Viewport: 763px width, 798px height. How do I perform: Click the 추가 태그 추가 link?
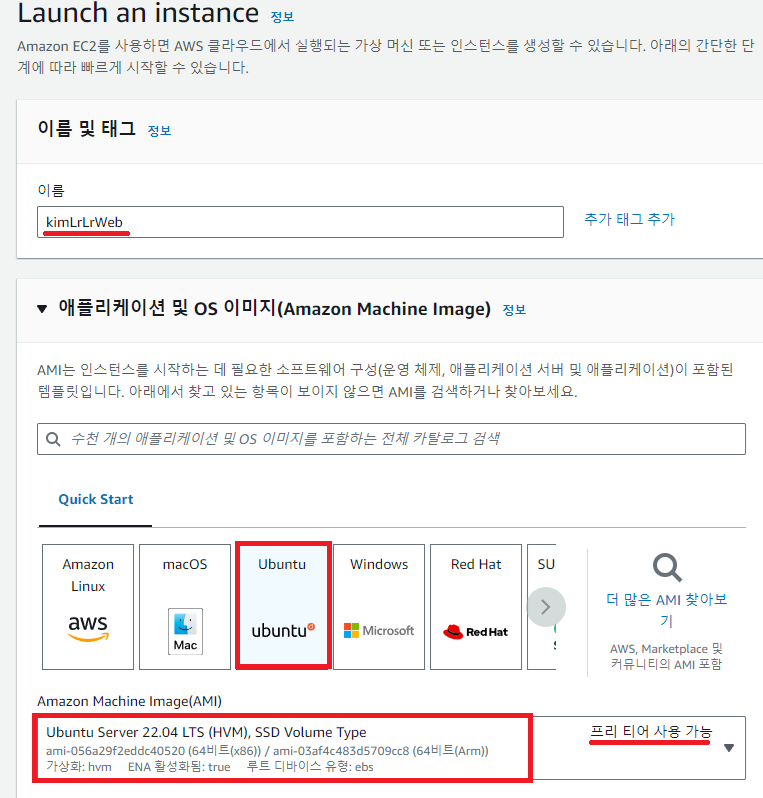point(629,219)
